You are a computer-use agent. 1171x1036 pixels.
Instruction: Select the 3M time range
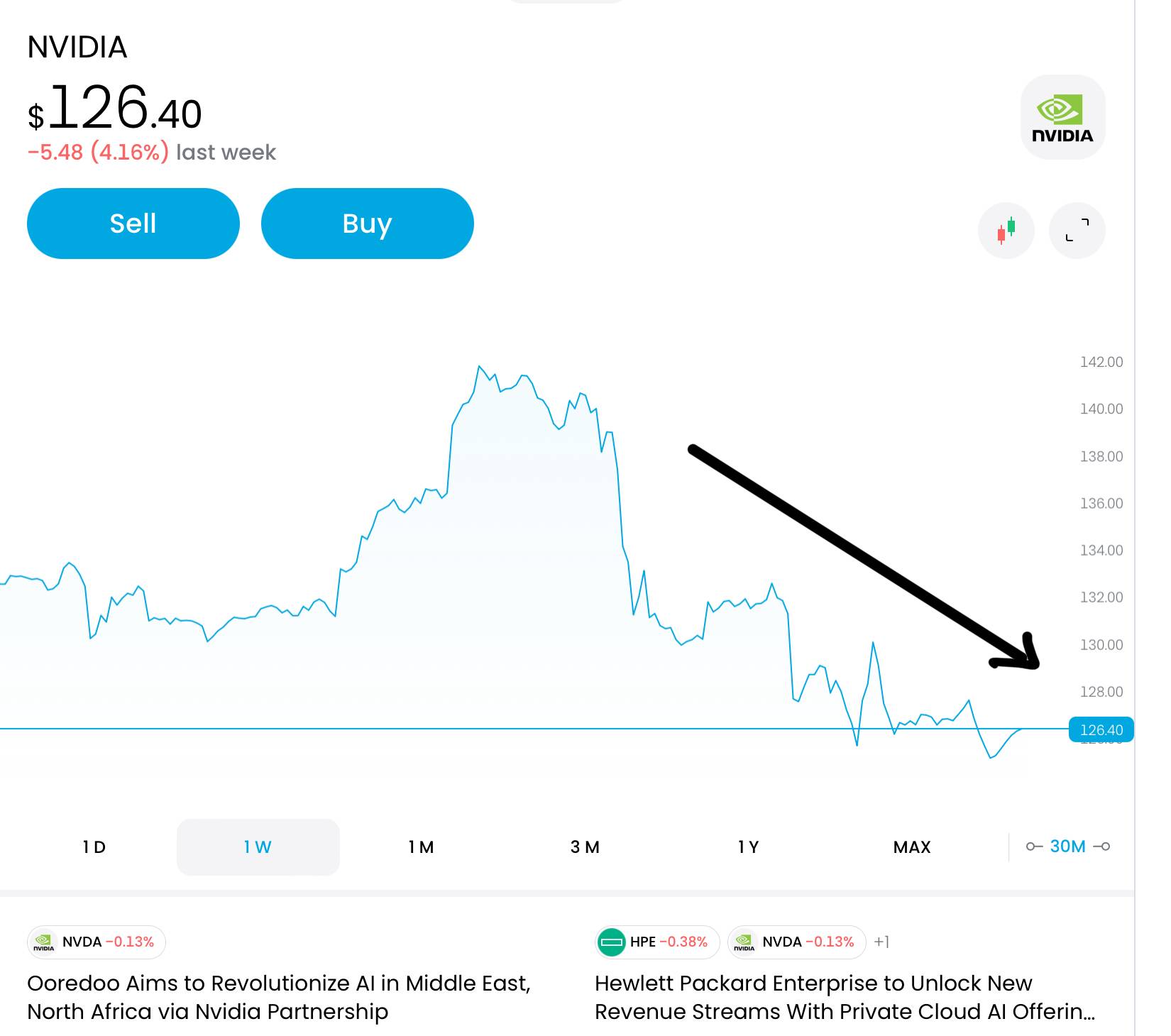(x=585, y=847)
